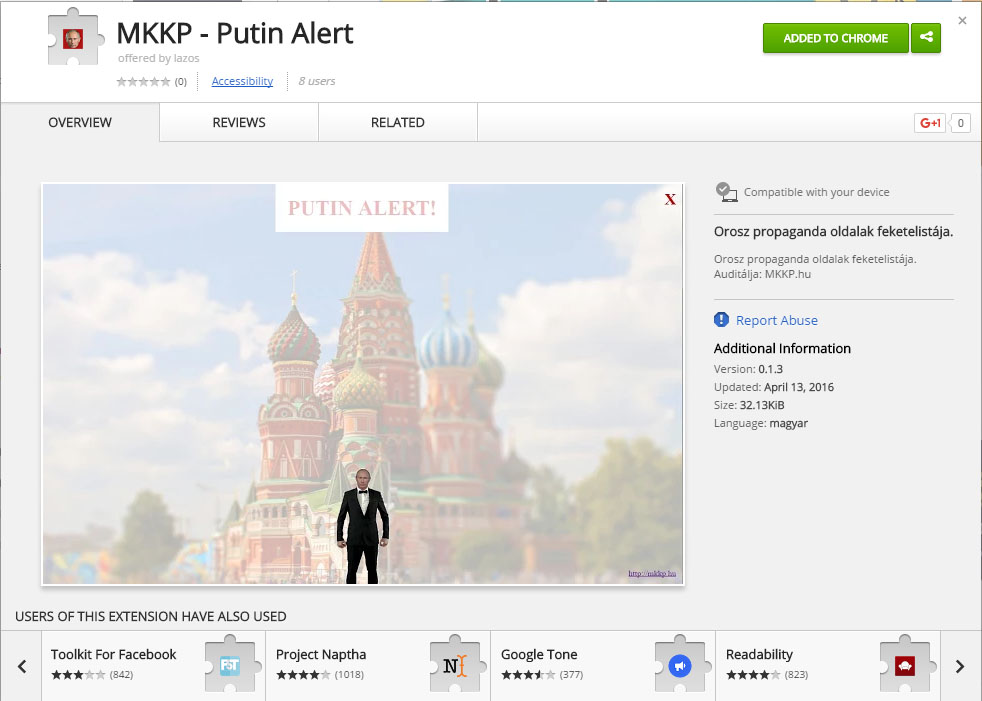982x701 pixels.
Task: Show next related extensions with right arrow
Action: (x=960, y=666)
